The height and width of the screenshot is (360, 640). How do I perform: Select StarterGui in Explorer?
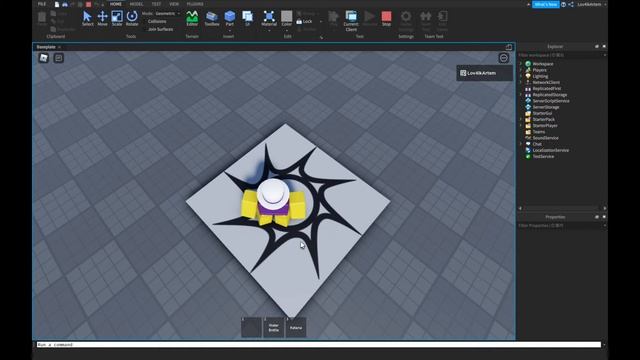[x=542, y=113]
